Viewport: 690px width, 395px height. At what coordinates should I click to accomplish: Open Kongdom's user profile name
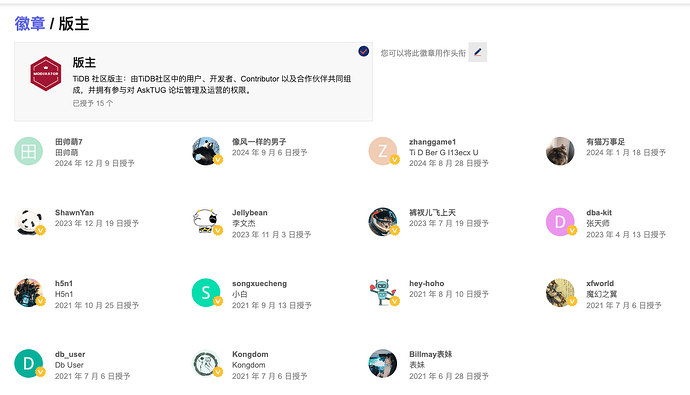click(250, 354)
